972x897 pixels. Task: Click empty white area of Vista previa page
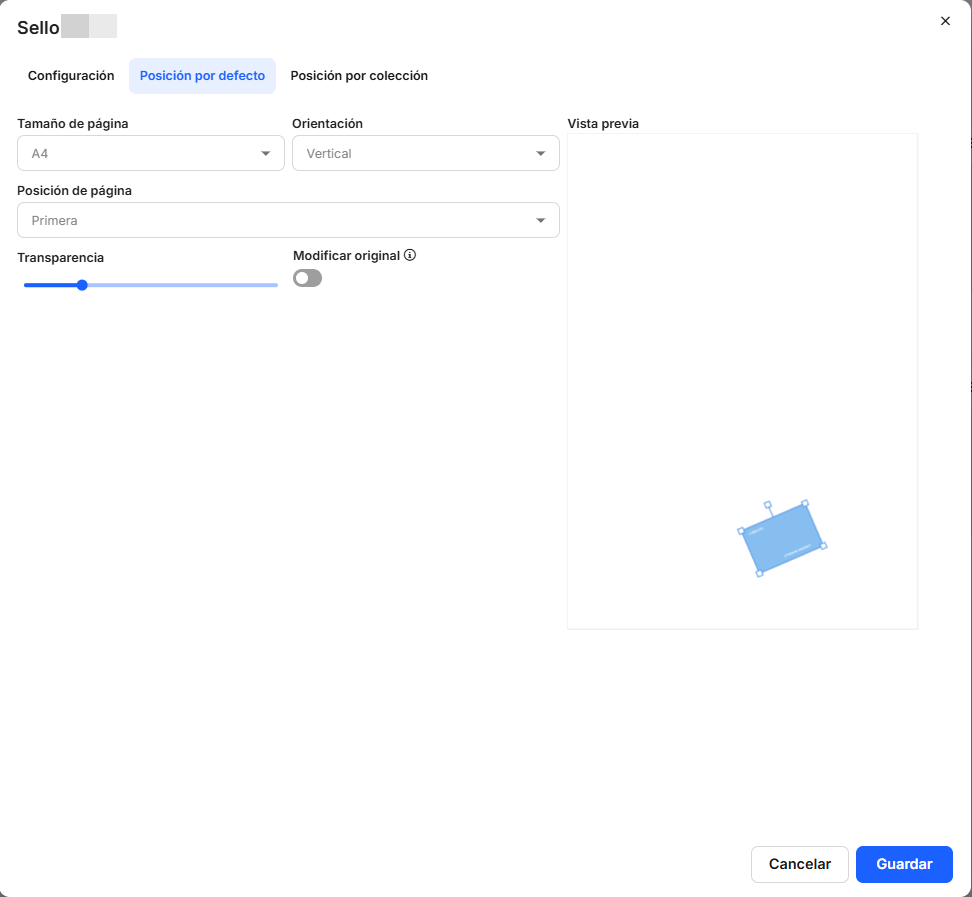coord(700,300)
